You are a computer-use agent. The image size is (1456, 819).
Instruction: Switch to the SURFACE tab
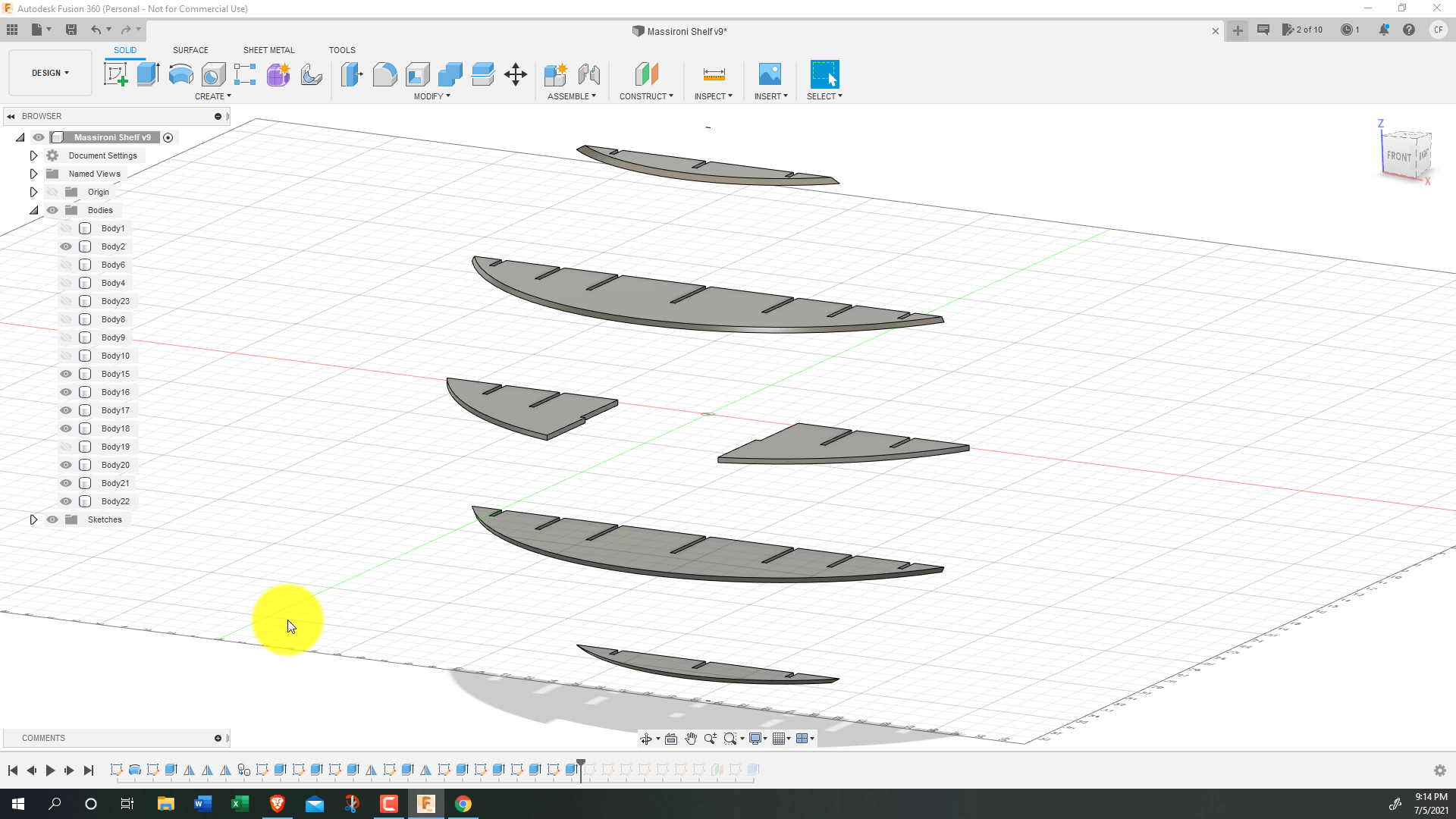click(x=190, y=50)
